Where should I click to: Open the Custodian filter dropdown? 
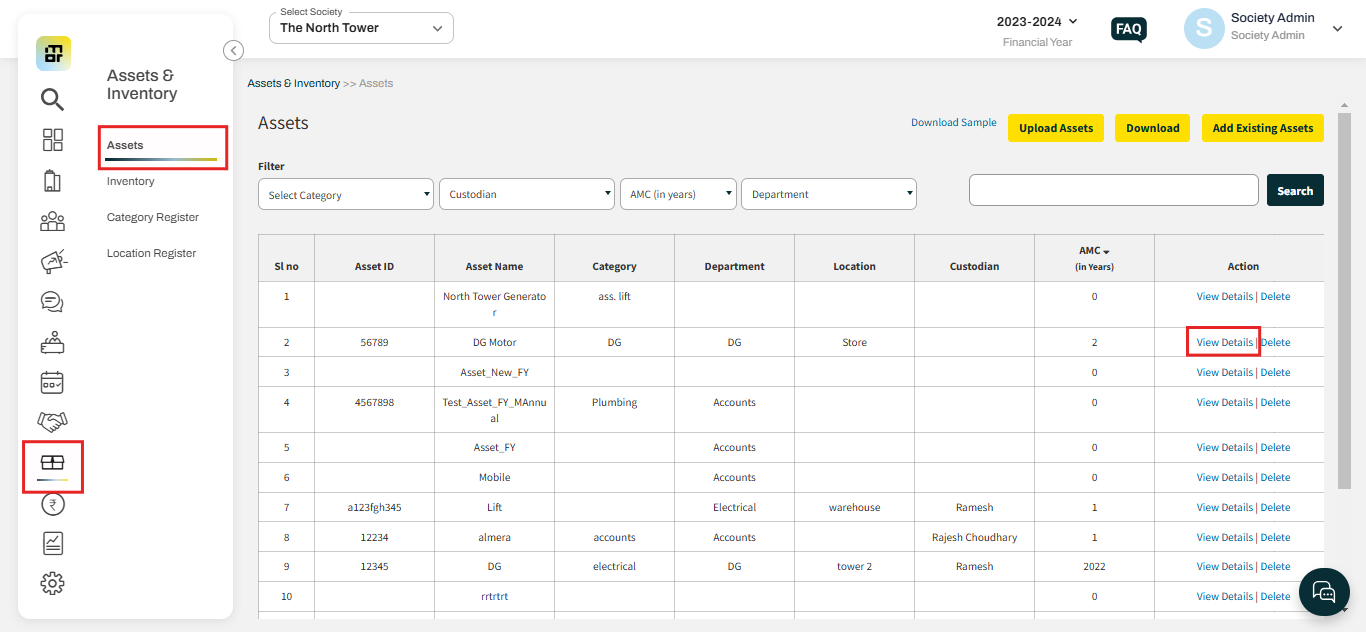(x=526, y=194)
